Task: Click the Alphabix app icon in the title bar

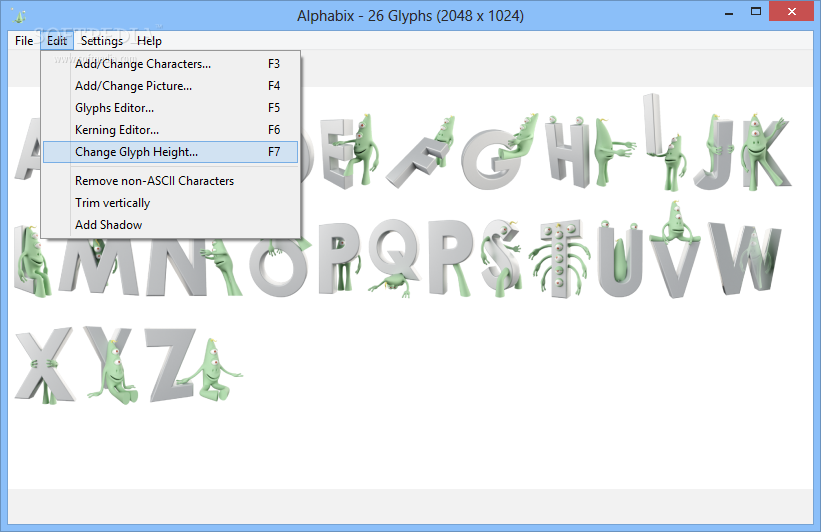Action: click(x=19, y=16)
